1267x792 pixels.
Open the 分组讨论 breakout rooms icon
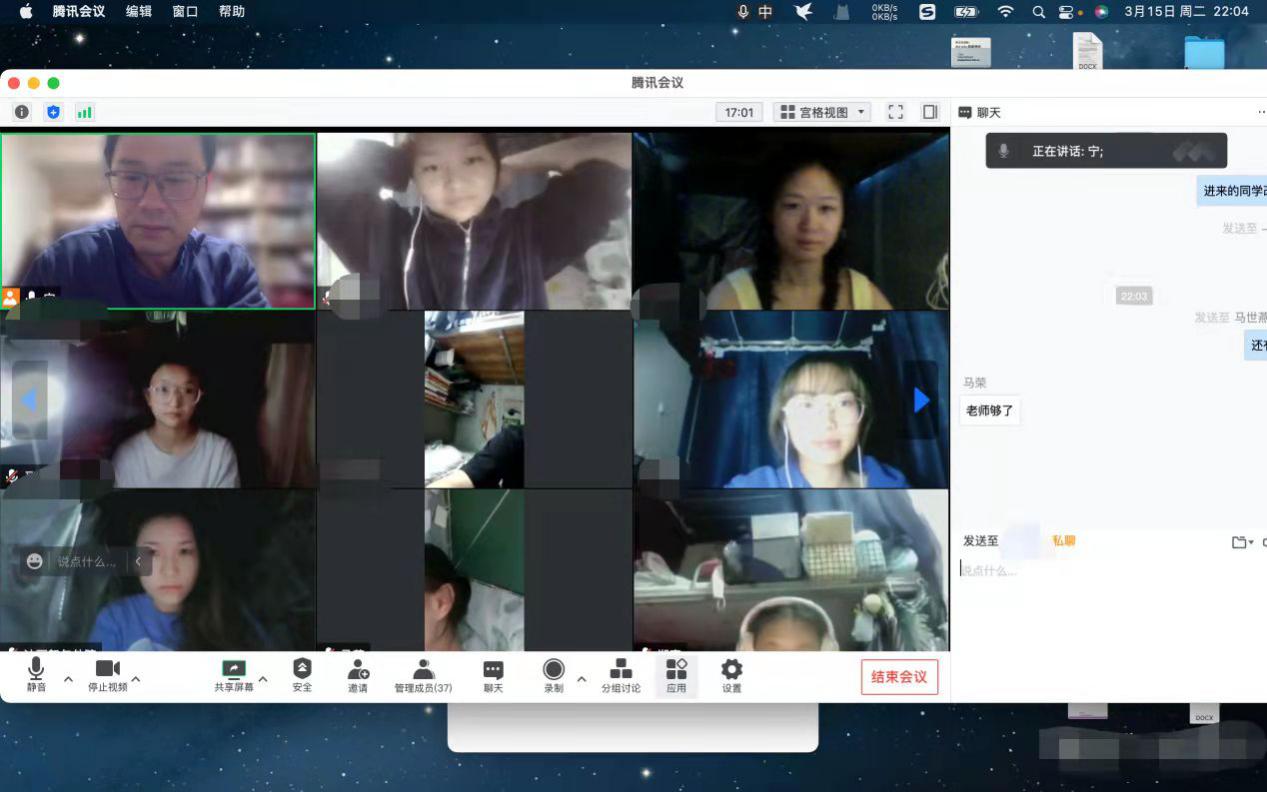point(620,670)
